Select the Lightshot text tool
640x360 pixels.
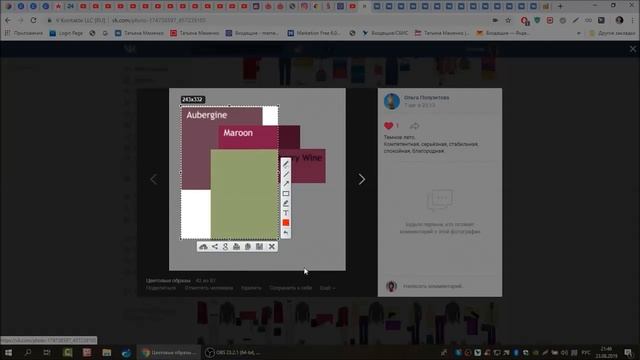[x=286, y=213]
